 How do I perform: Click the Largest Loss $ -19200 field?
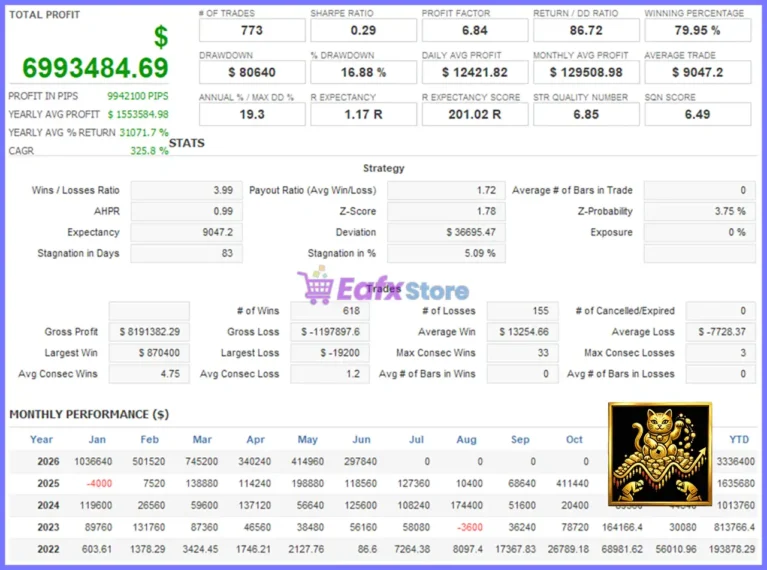tap(330, 353)
